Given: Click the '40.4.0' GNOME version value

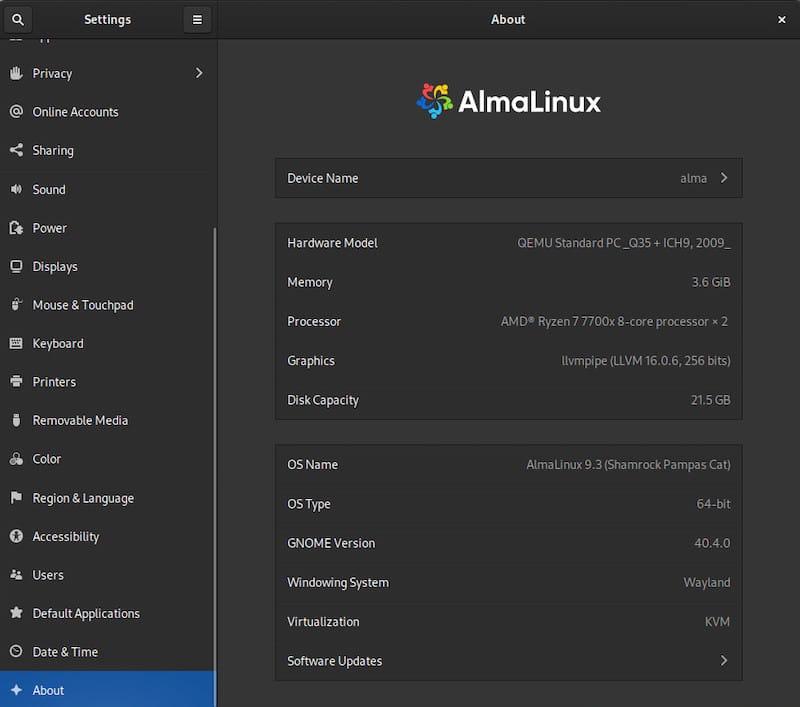Looking at the screenshot, I should [712, 543].
